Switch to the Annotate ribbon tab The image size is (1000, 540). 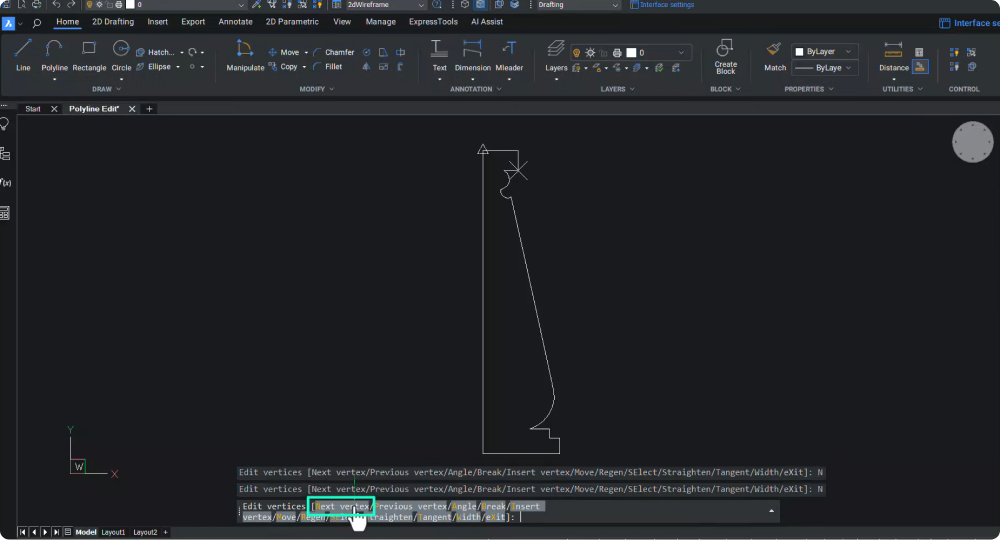pyautogui.click(x=235, y=21)
